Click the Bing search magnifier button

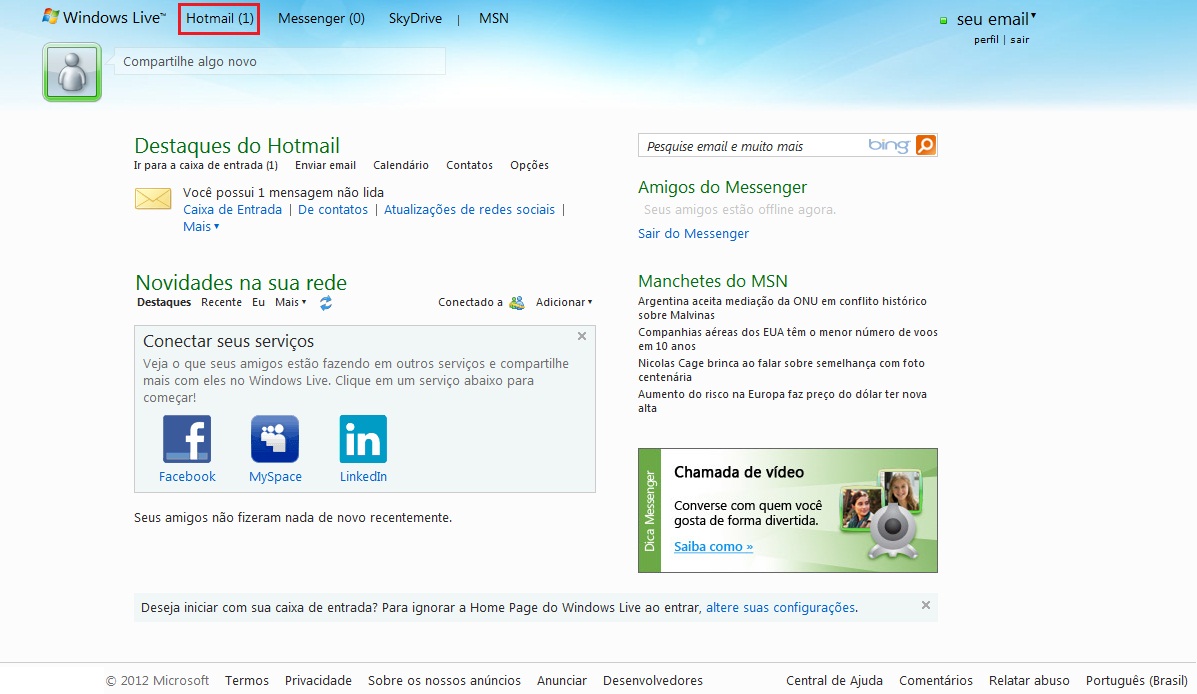tap(926, 145)
